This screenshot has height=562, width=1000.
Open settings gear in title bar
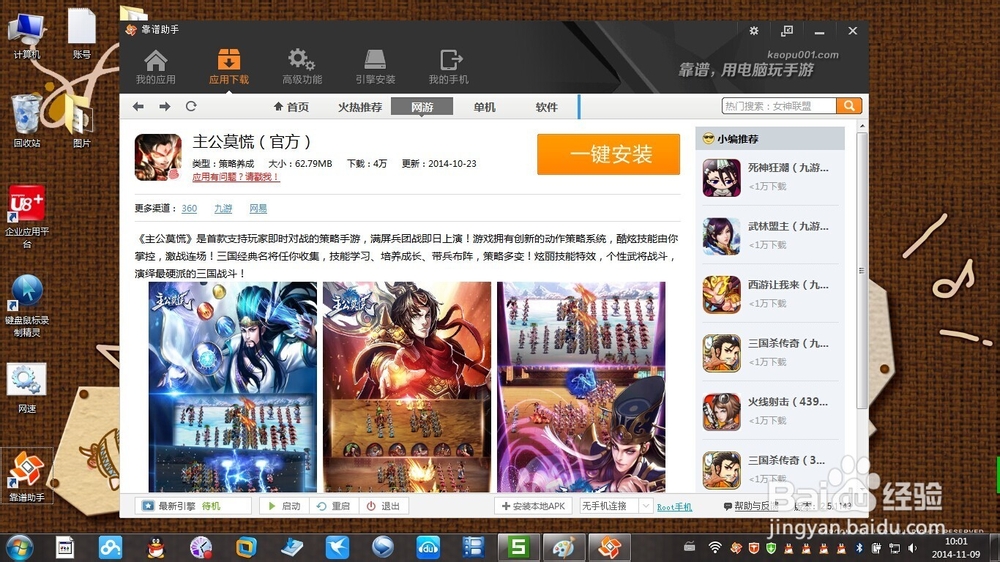click(754, 31)
